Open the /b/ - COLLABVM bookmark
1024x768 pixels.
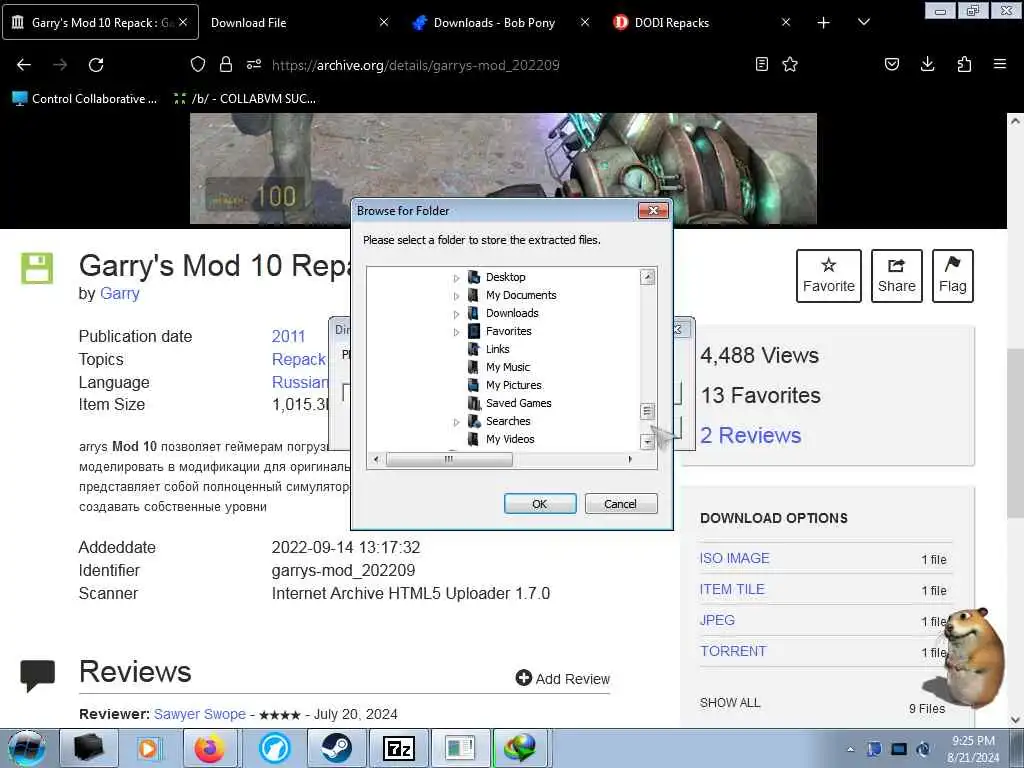244,99
